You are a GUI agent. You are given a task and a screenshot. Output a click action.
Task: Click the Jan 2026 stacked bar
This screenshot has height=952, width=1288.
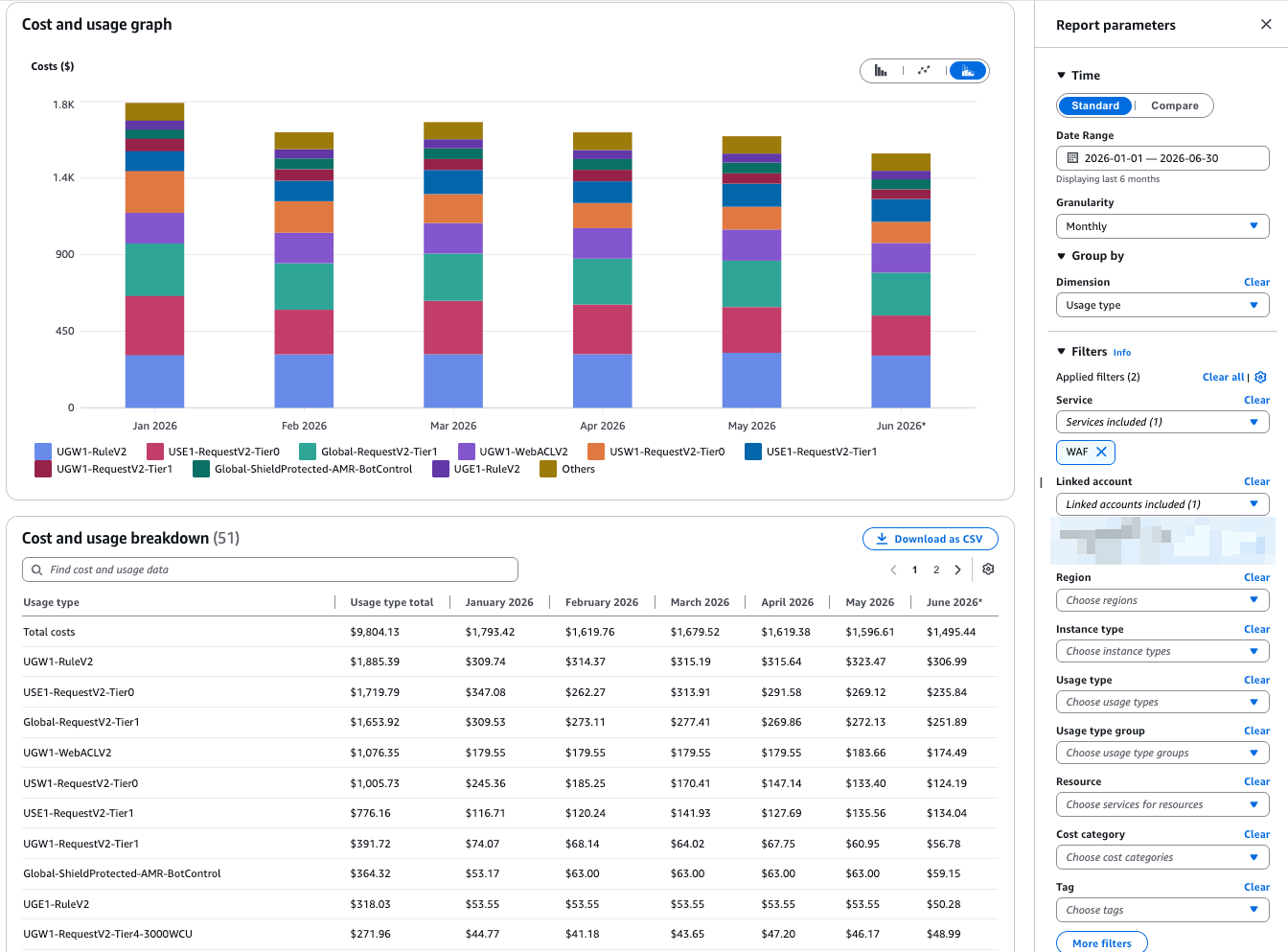pos(154,255)
